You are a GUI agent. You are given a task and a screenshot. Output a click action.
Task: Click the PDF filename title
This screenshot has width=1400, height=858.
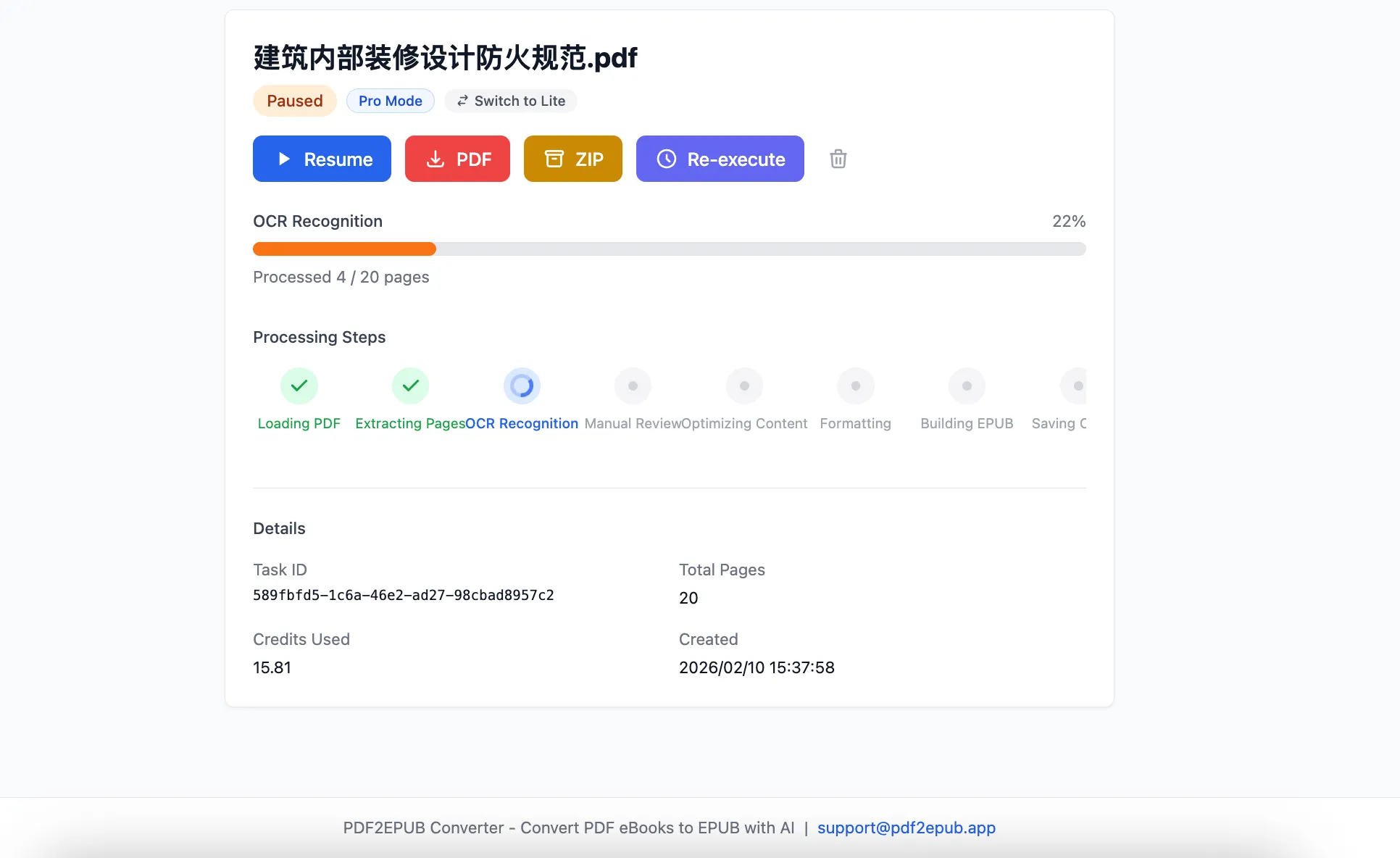click(445, 58)
